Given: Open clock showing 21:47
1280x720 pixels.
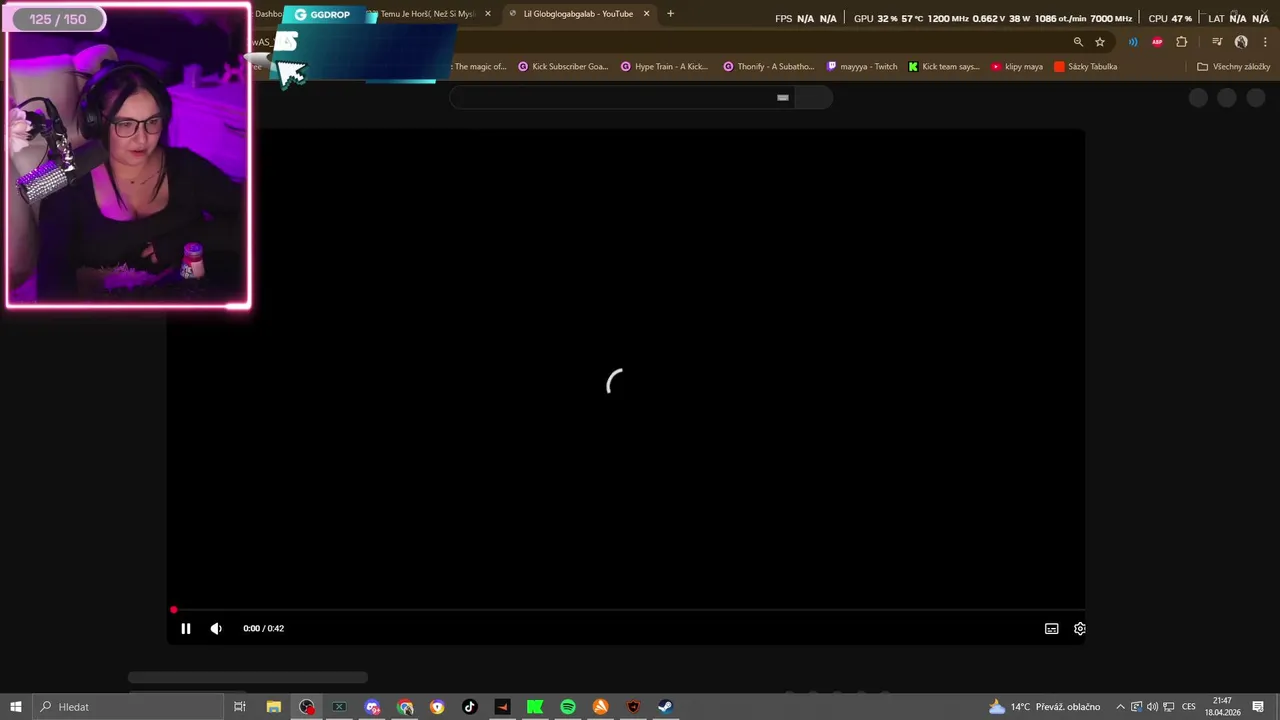Looking at the screenshot, I should point(1222,706).
